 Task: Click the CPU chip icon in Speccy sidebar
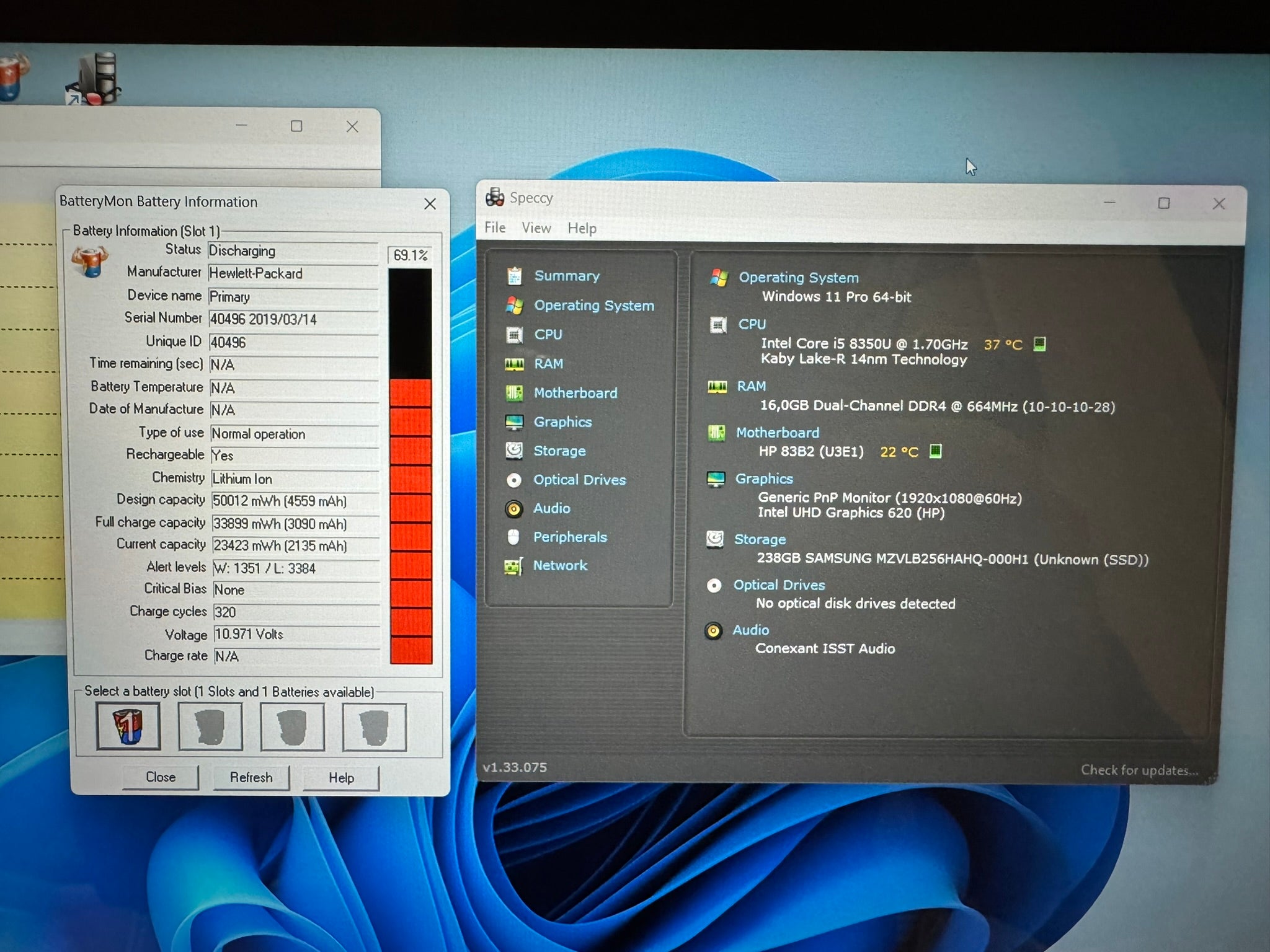514,335
